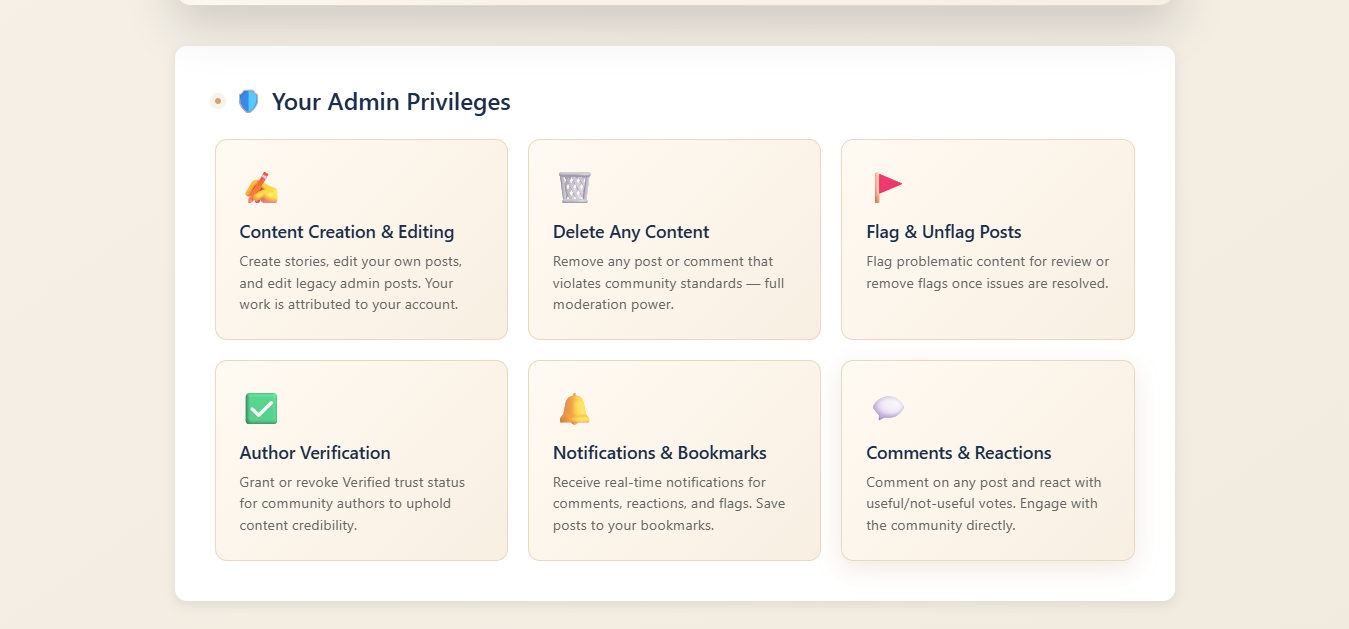Select the Delete Any Content heading
Viewport: 1349px width, 629px height.
[x=631, y=232]
